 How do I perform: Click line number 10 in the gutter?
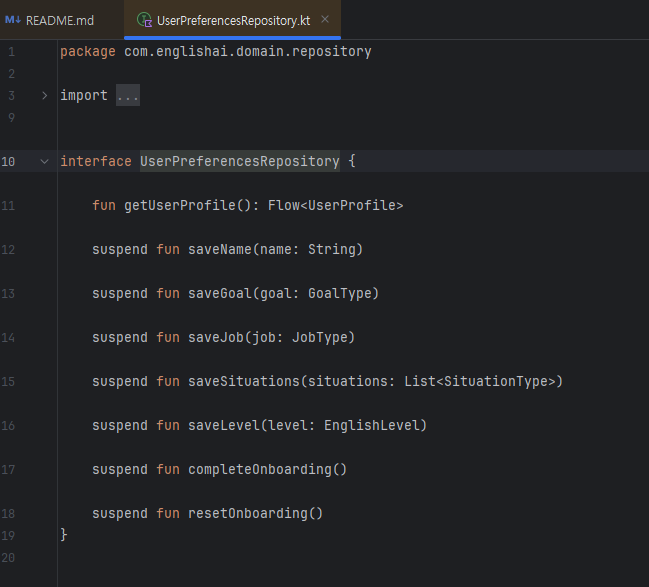click(x=8, y=161)
